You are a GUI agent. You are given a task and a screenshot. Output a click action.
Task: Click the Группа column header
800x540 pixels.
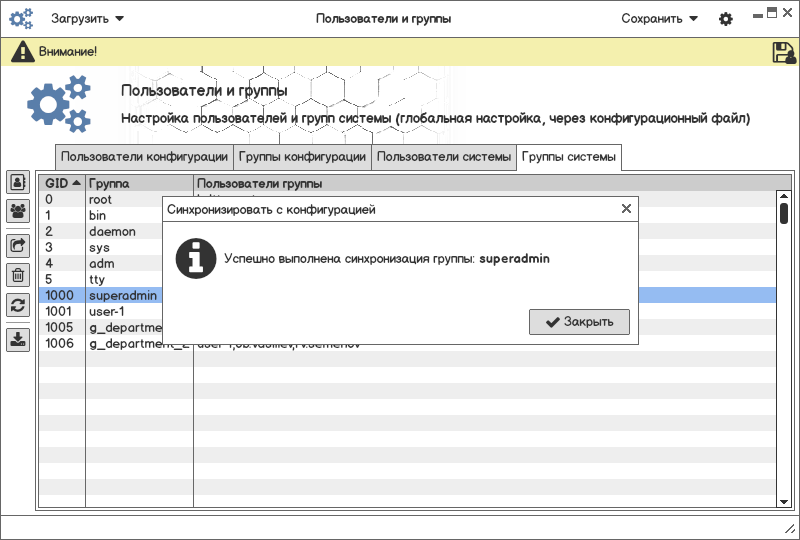[x=138, y=184]
